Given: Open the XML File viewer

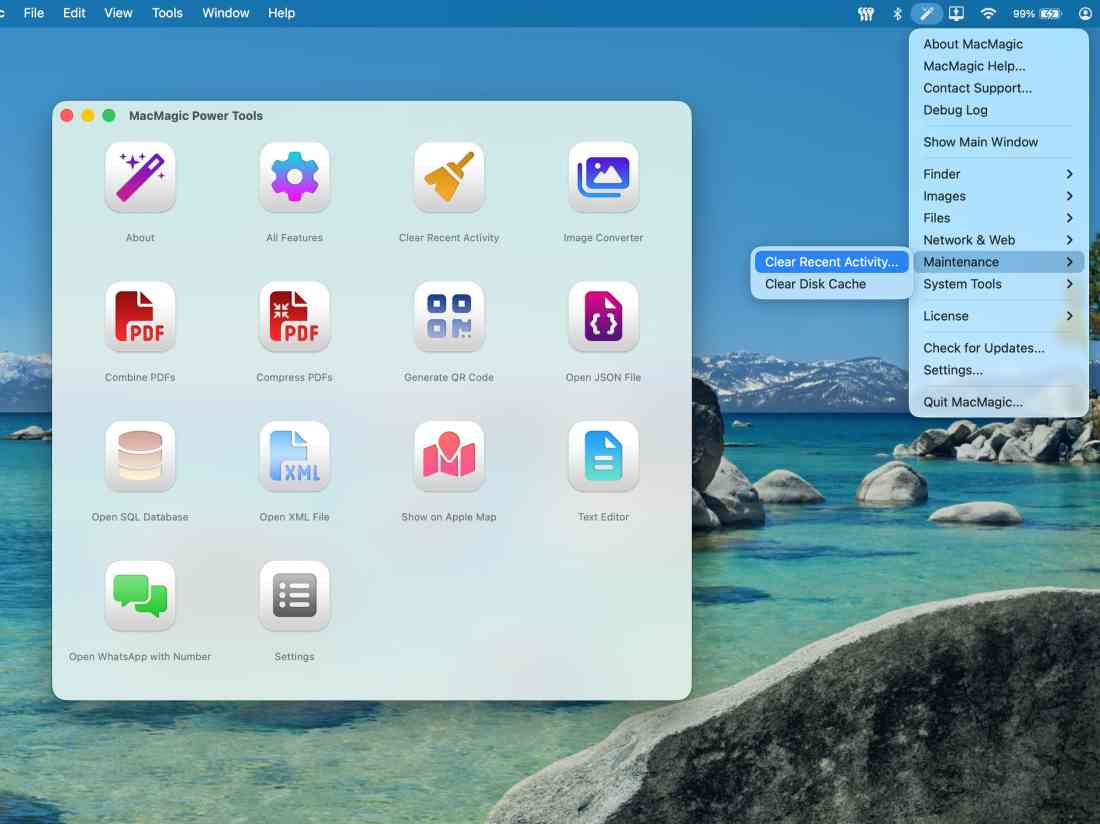Looking at the screenshot, I should coord(294,456).
